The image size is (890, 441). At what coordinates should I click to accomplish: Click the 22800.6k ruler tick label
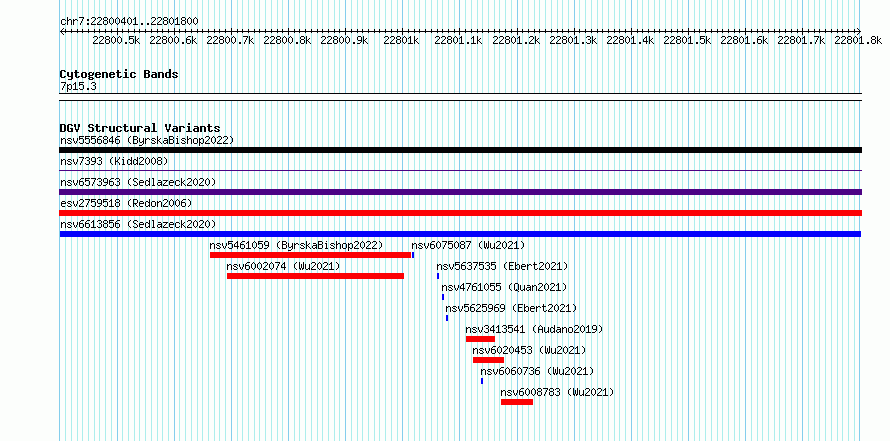coord(173,40)
